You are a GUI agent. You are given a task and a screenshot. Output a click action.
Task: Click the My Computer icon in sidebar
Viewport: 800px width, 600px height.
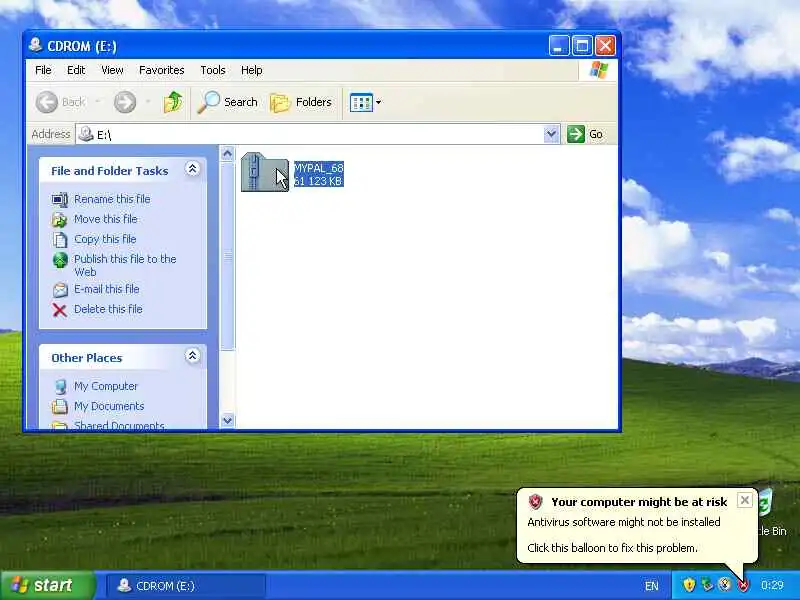tap(60, 387)
